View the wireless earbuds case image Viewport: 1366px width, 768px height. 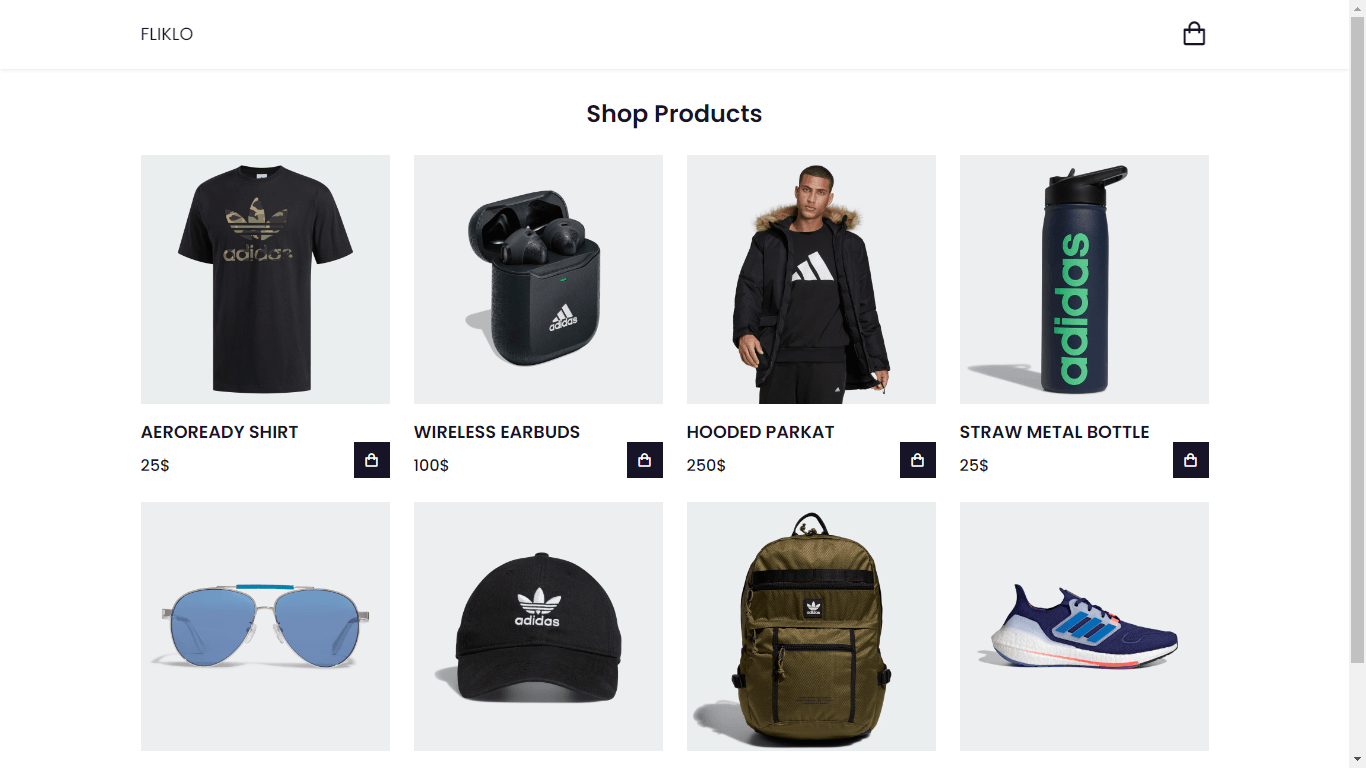(x=538, y=279)
